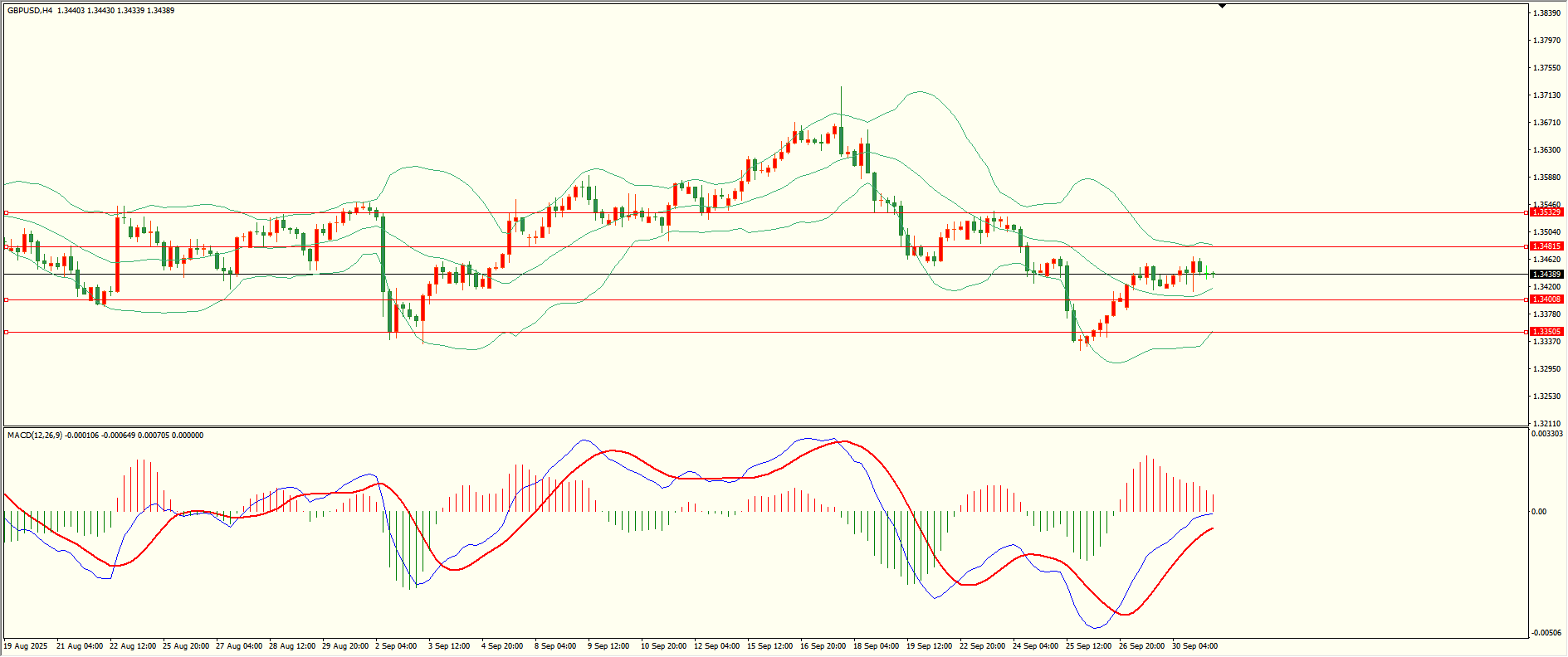The height and width of the screenshot is (657, 1568).
Task: Click left handle of 1.35329 horizontal line
Action: 7,213
